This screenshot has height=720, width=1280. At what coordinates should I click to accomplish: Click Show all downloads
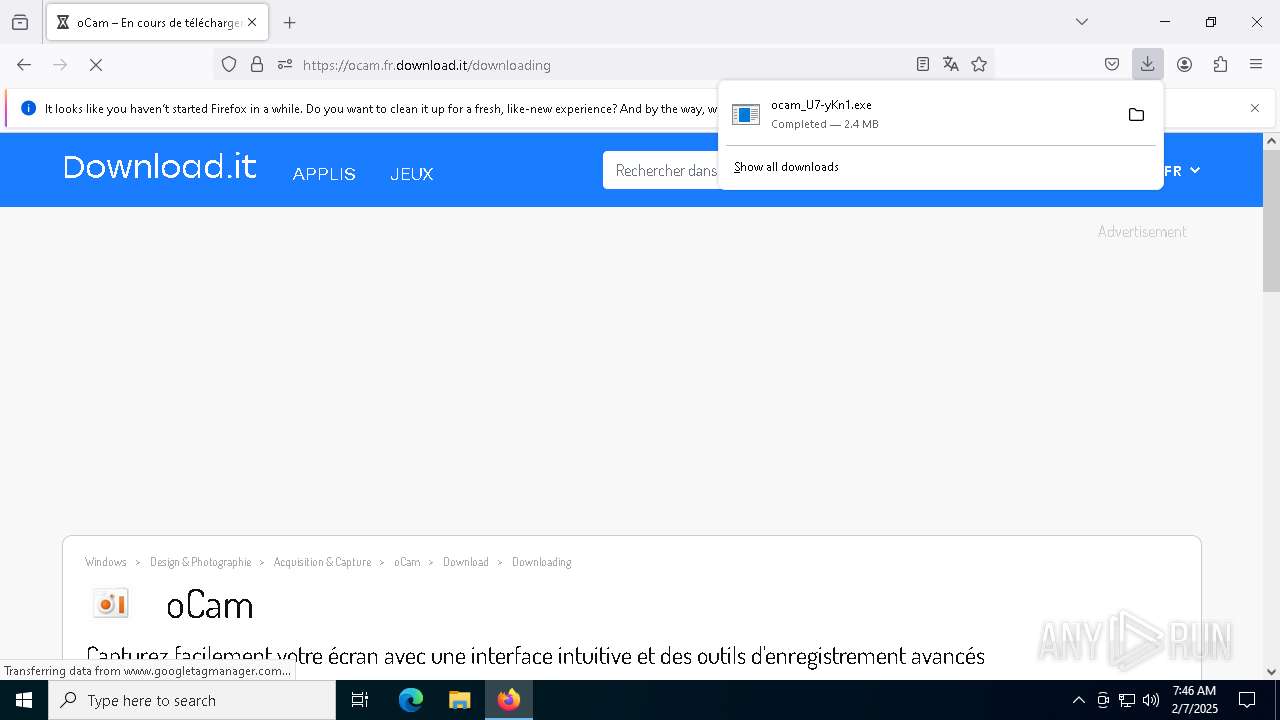point(786,167)
